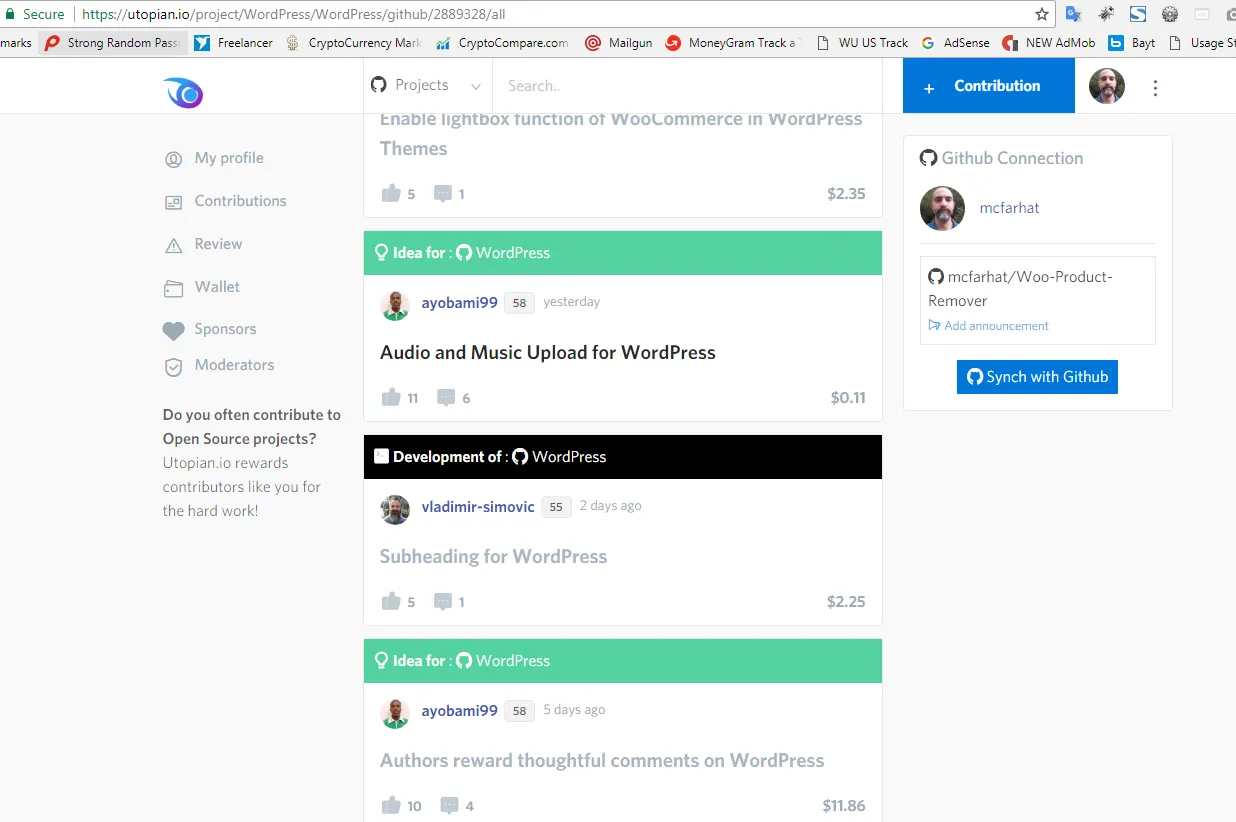Open AdSense bookmark
The width and height of the screenshot is (1236, 822).
pyautogui.click(x=955, y=43)
